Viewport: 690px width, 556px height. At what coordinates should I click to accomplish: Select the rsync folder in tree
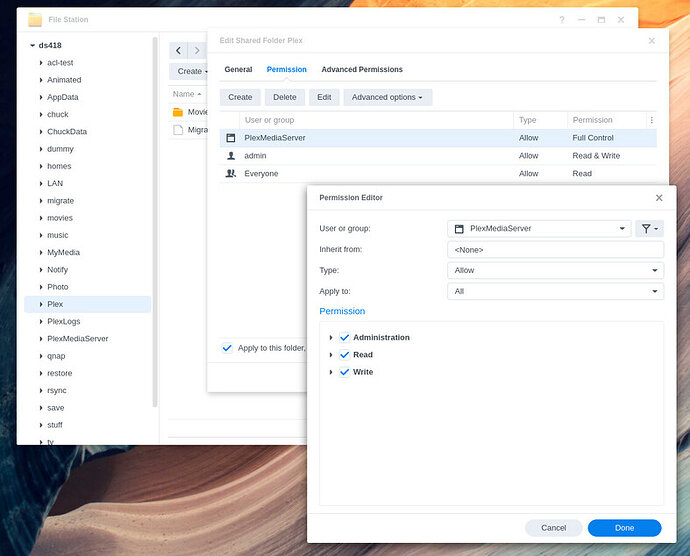[x=57, y=390]
